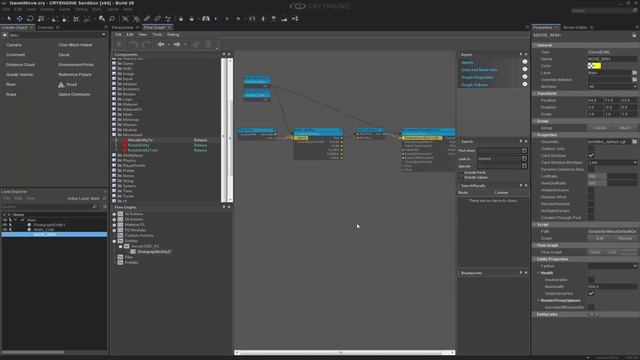Click the link objects icon in main toolbar
640x360 pixels.
(x=147, y=19)
